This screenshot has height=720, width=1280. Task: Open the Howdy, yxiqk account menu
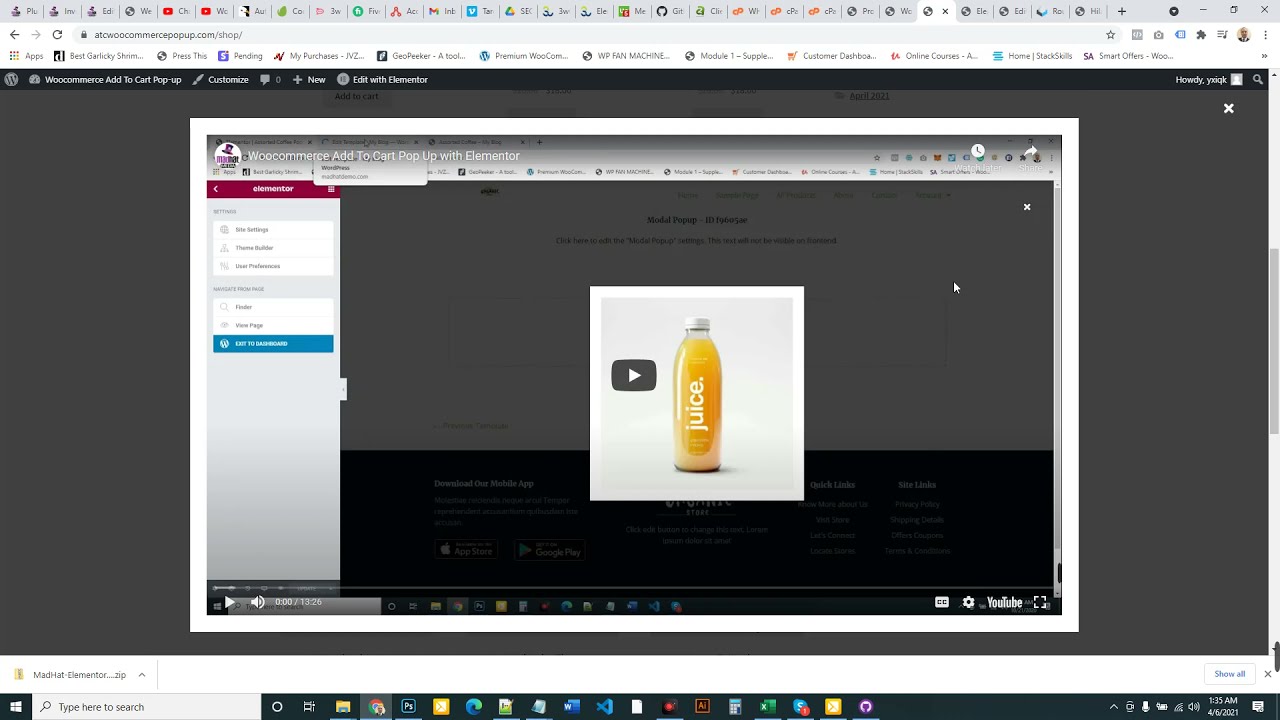(1209, 79)
